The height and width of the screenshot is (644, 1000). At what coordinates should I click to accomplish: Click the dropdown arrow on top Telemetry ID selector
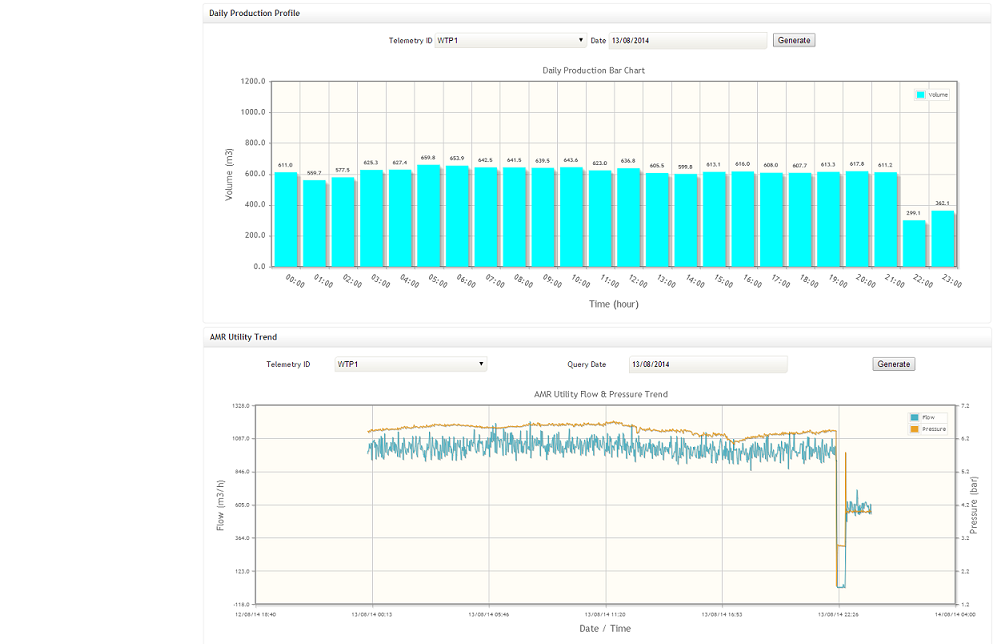tap(579, 40)
